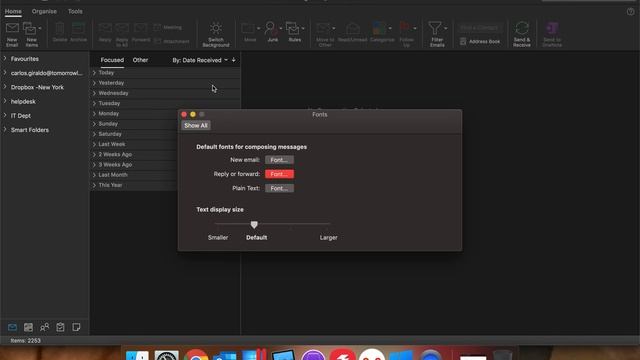This screenshot has width=640, height=360.
Task: Expand the Monday message group
Action: click(94, 113)
